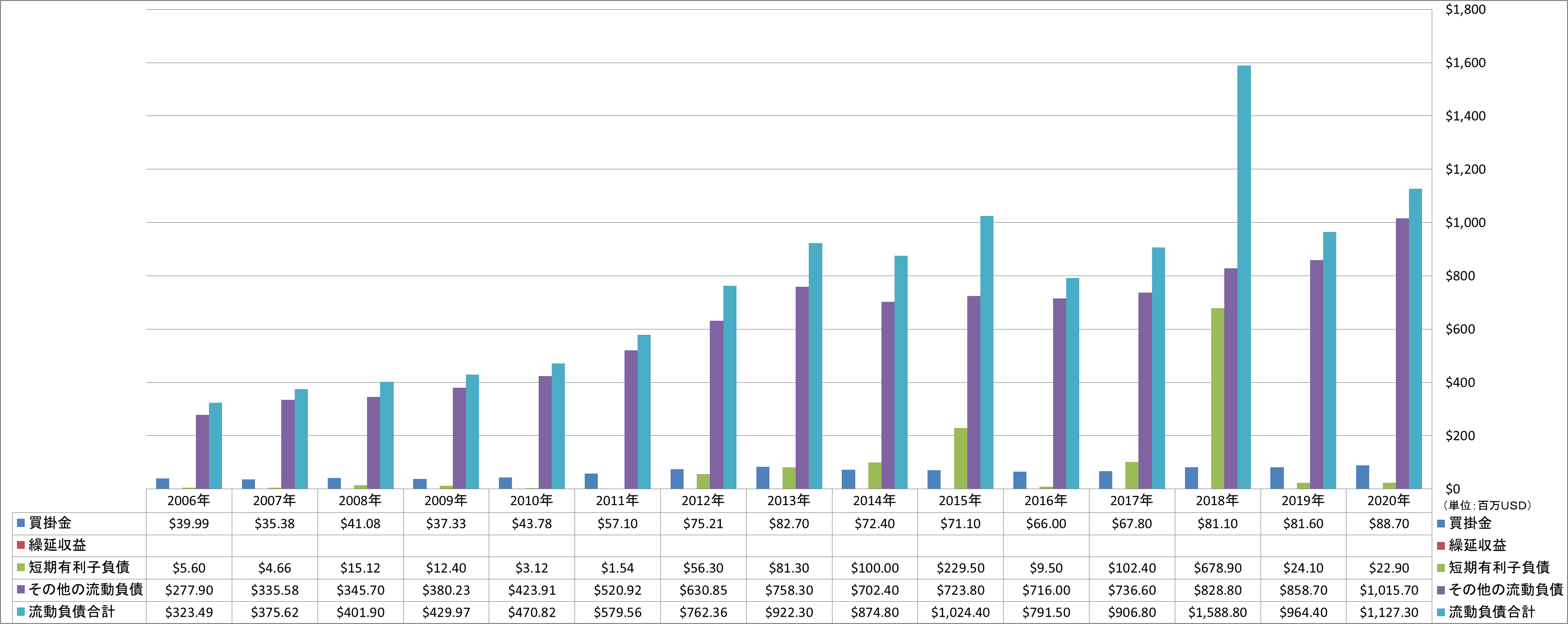Click the 2013年 column header
This screenshot has height=624, width=1568.
[x=789, y=500]
